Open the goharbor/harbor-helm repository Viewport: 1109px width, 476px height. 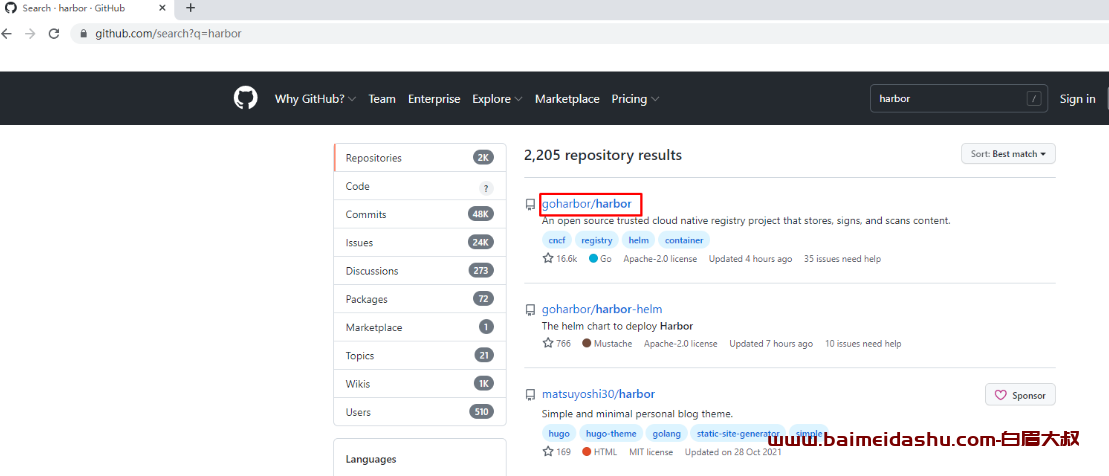602,309
